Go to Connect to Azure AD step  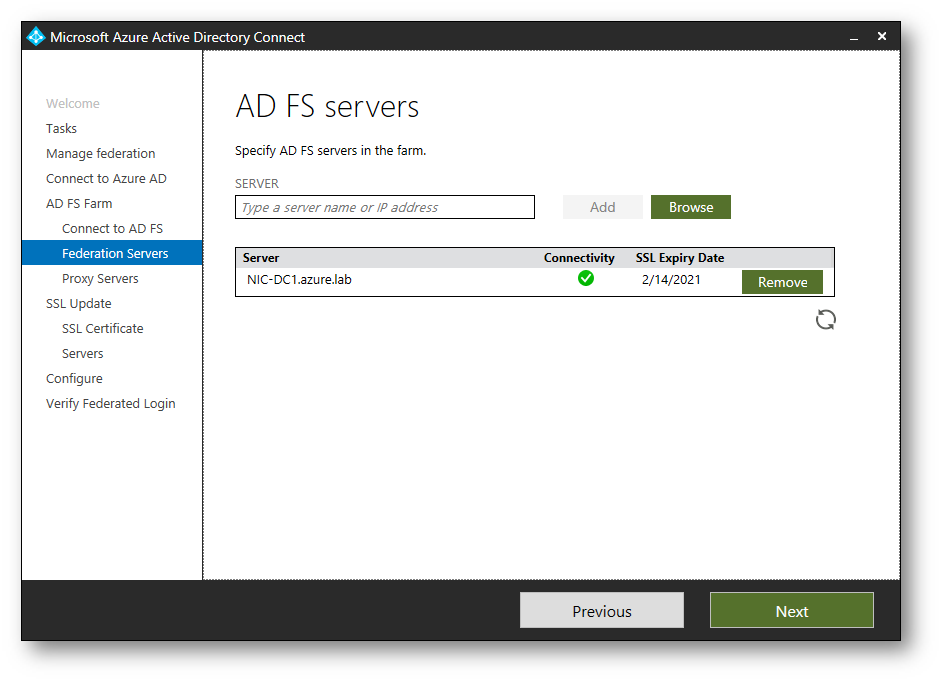click(x=106, y=179)
